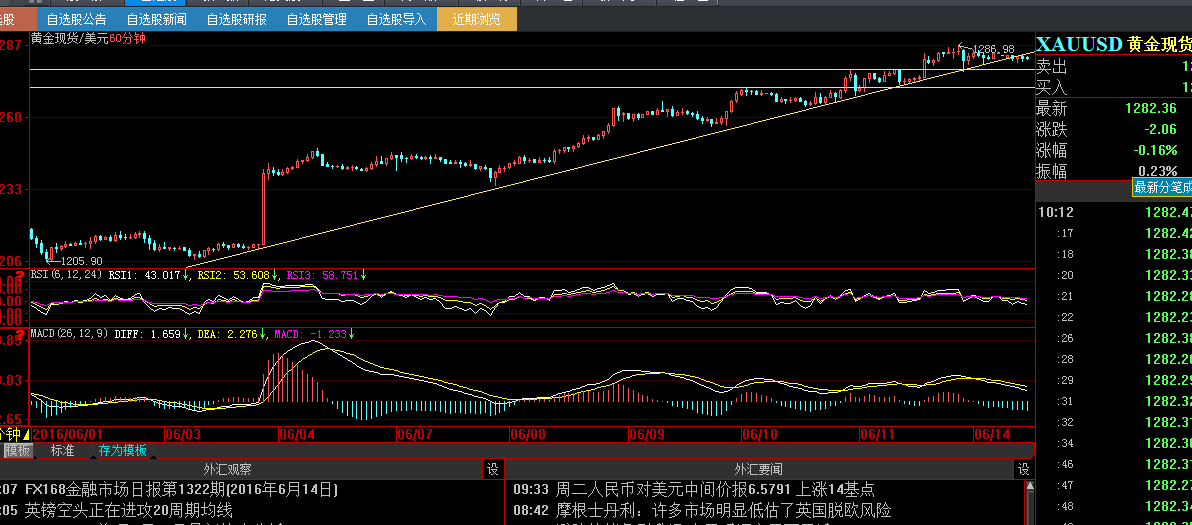Open headline 英镑空头正在进攻20周期均线

128,510
